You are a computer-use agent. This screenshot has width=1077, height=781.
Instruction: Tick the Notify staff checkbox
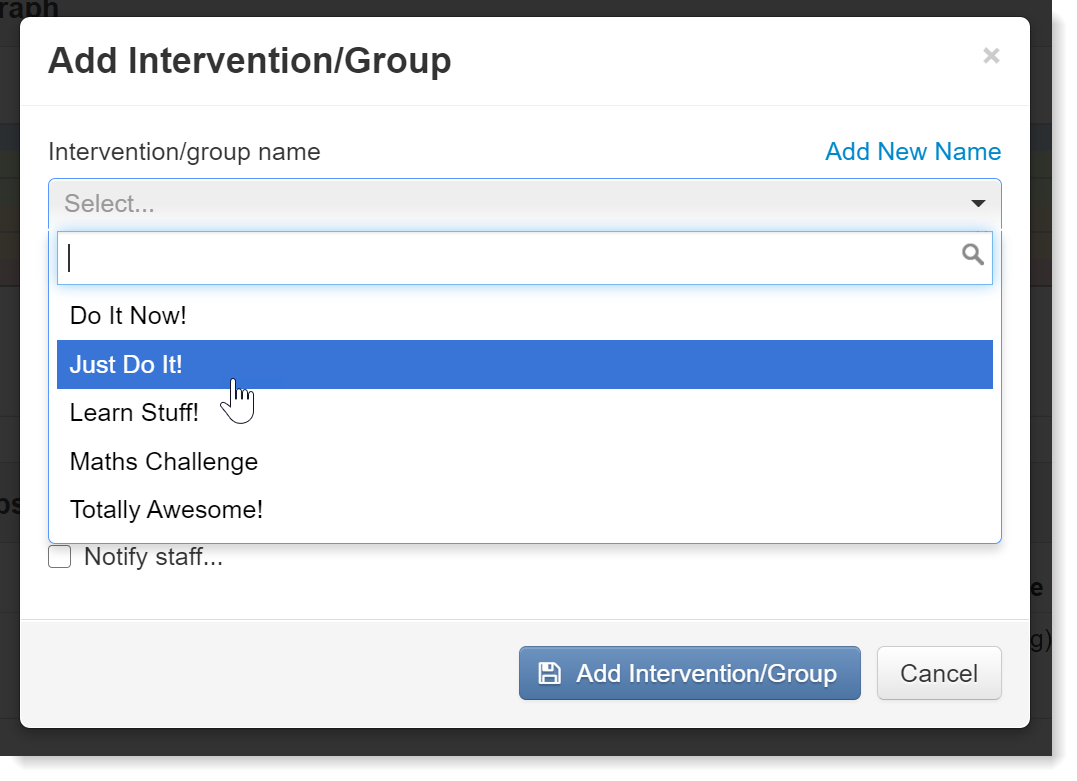[60, 556]
